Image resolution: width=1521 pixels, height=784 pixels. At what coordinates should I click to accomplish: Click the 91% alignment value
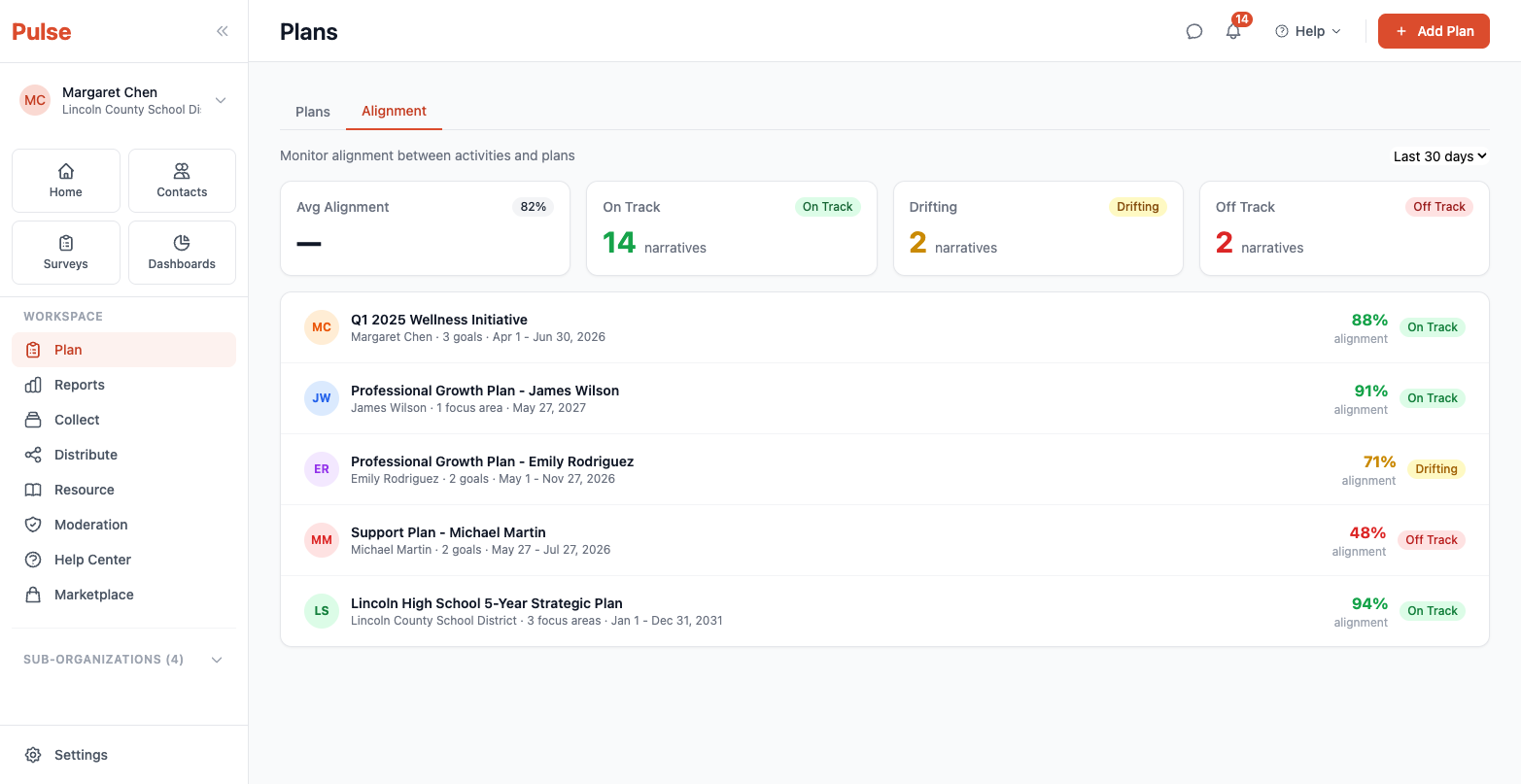[x=1370, y=392]
